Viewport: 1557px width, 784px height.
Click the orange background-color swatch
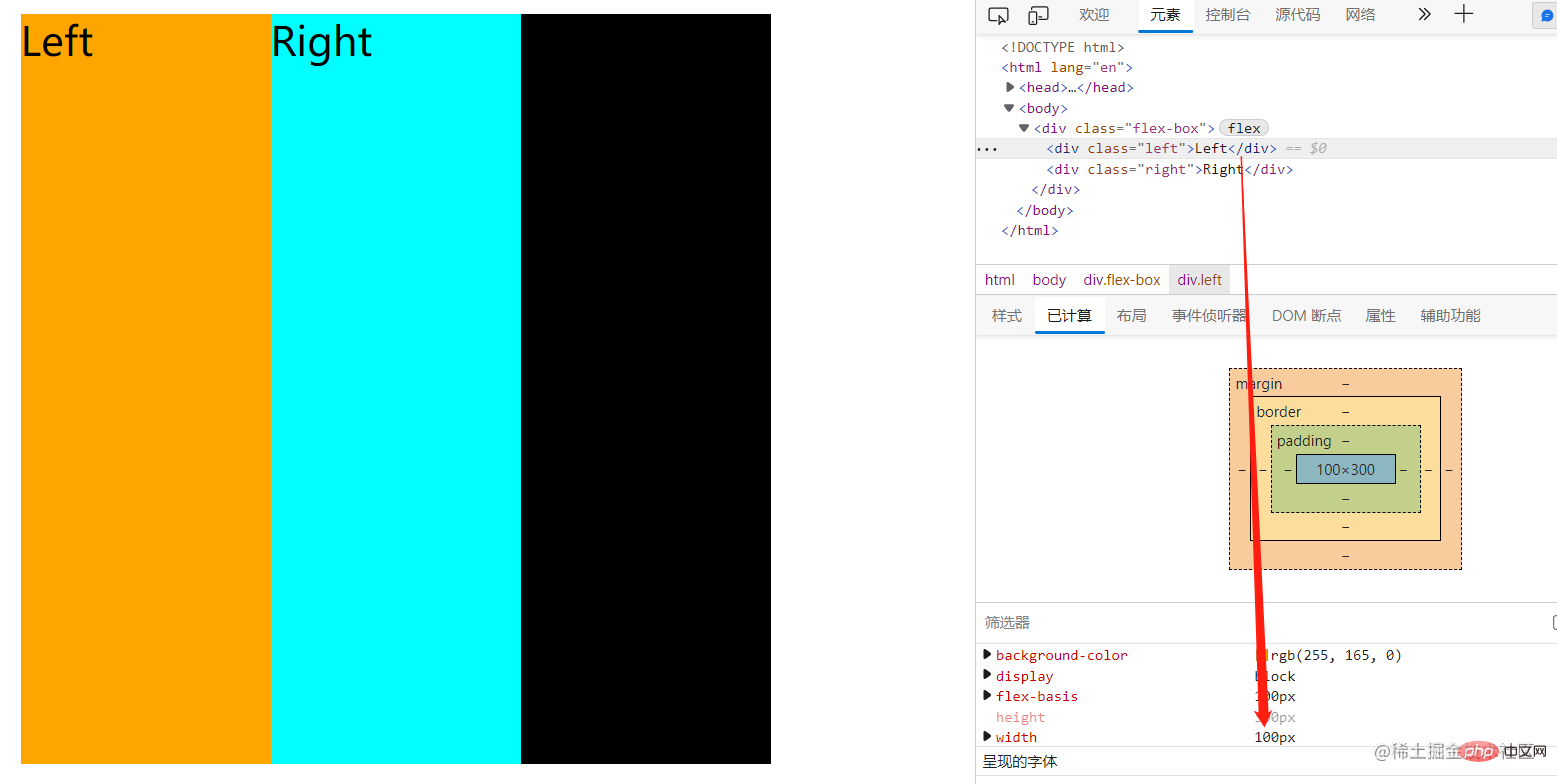point(1262,655)
